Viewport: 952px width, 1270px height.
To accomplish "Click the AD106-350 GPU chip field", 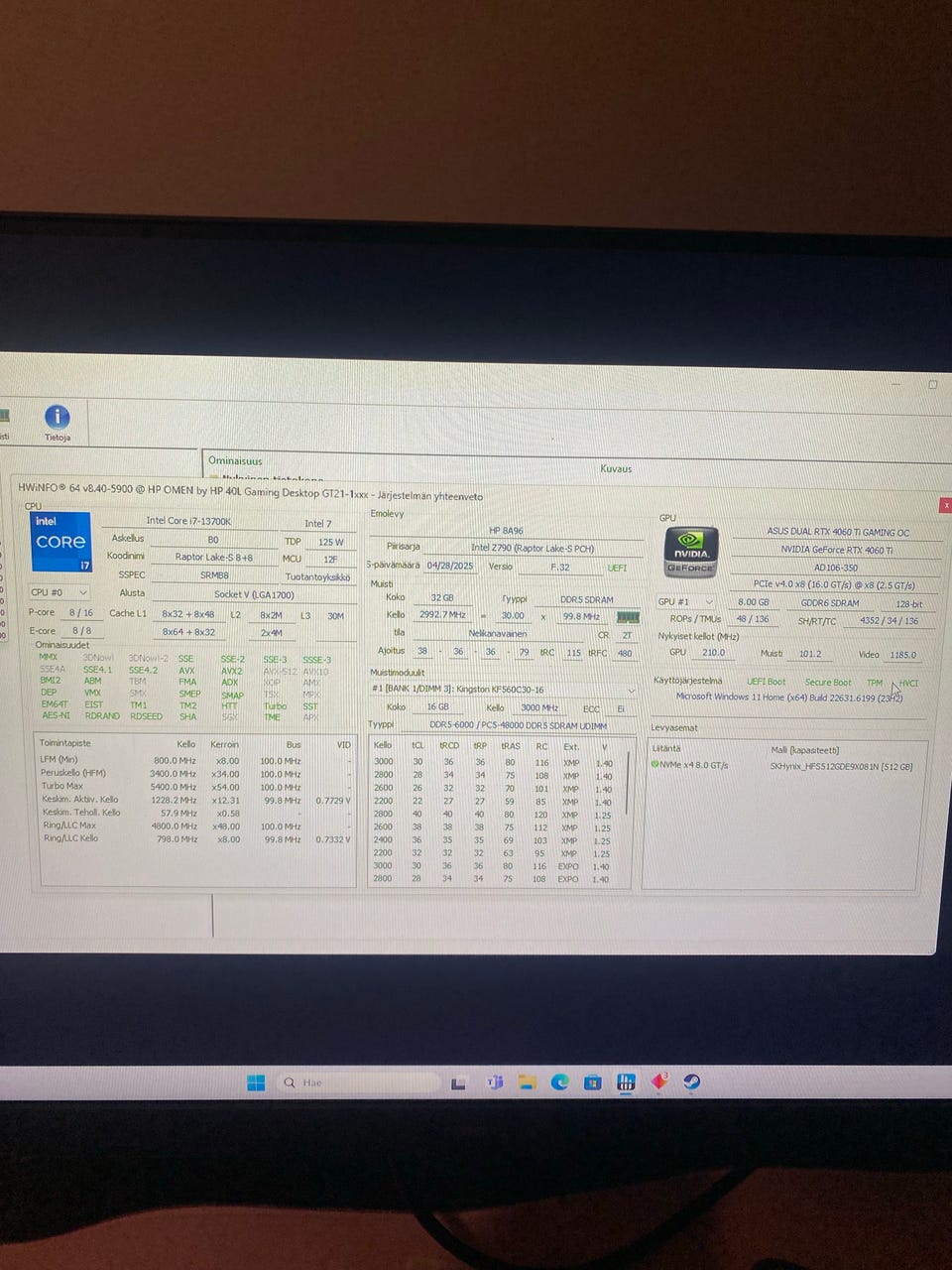I will coord(837,568).
